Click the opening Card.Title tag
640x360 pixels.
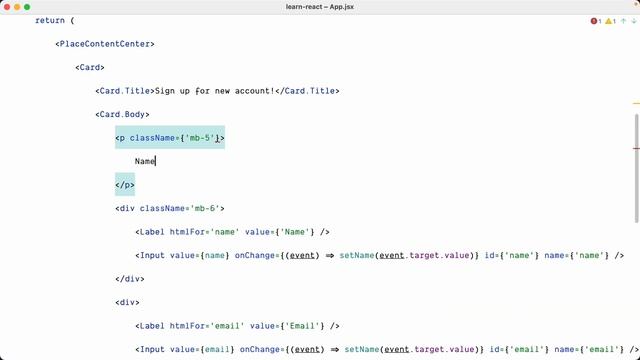coord(125,91)
